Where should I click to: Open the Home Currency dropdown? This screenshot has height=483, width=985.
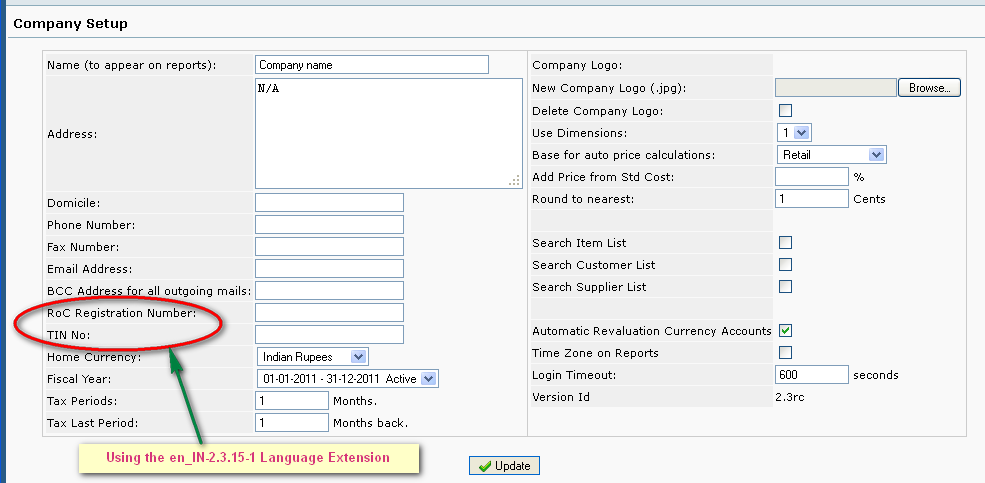click(313, 357)
